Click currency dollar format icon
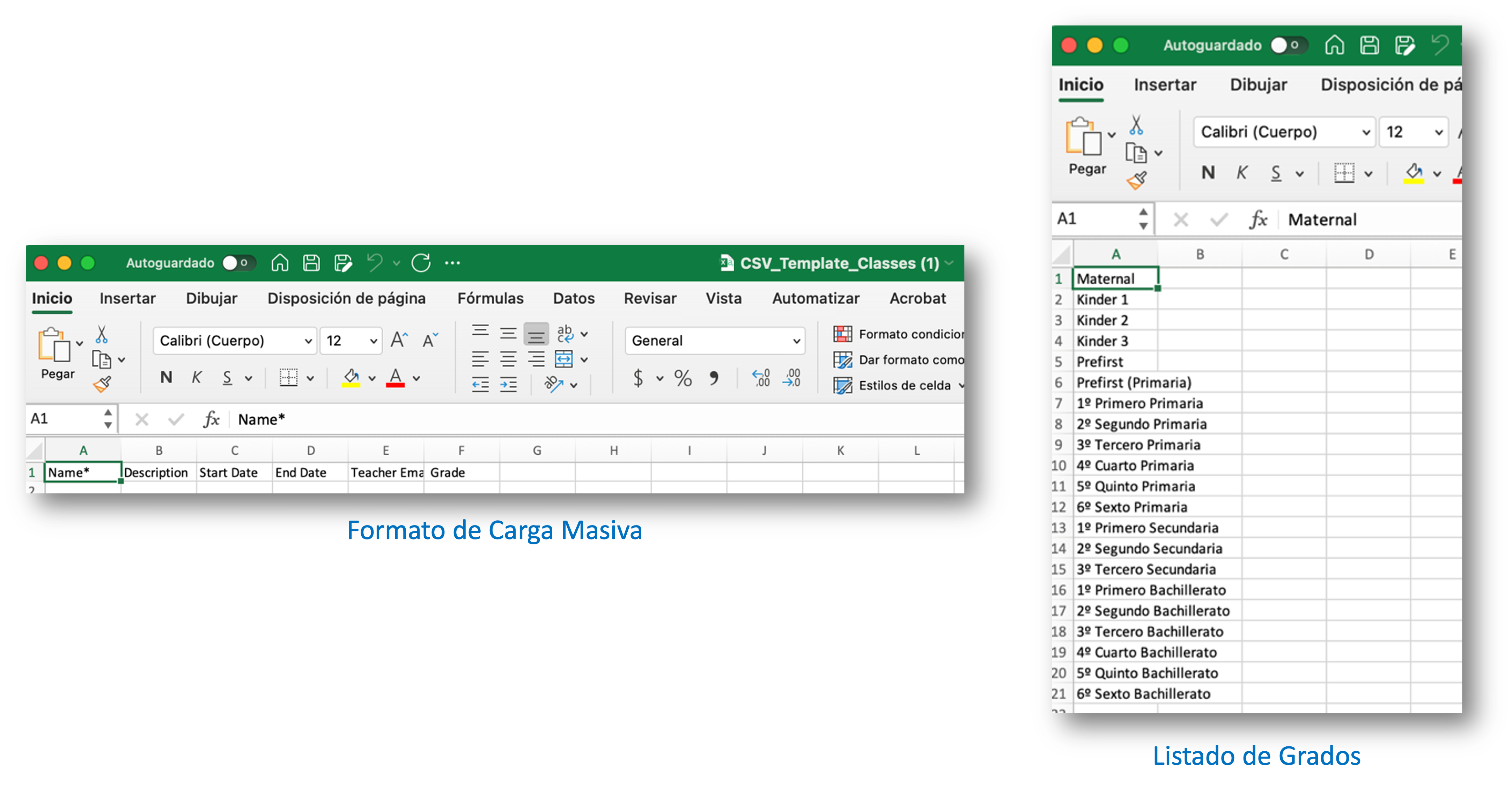Image resolution: width=1512 pixels, height=790 pixels. click(638, 378)
